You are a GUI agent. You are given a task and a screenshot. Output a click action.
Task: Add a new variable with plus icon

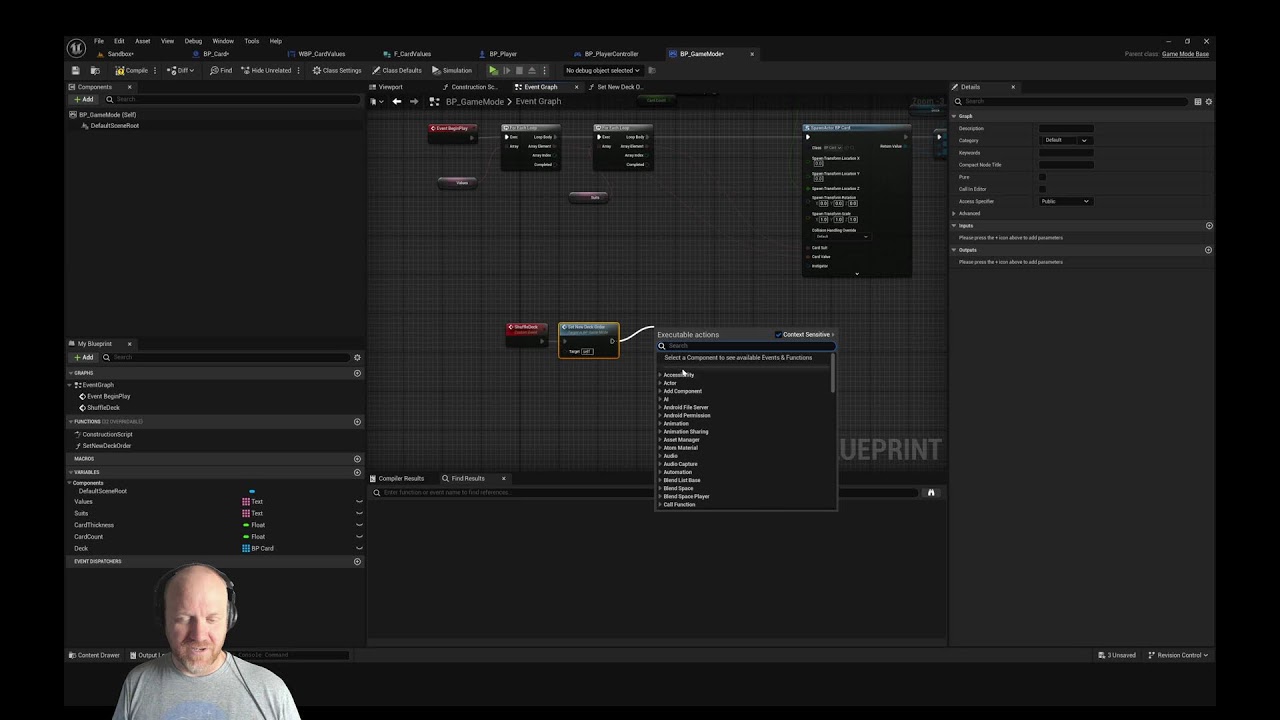[x=357, y=472]
